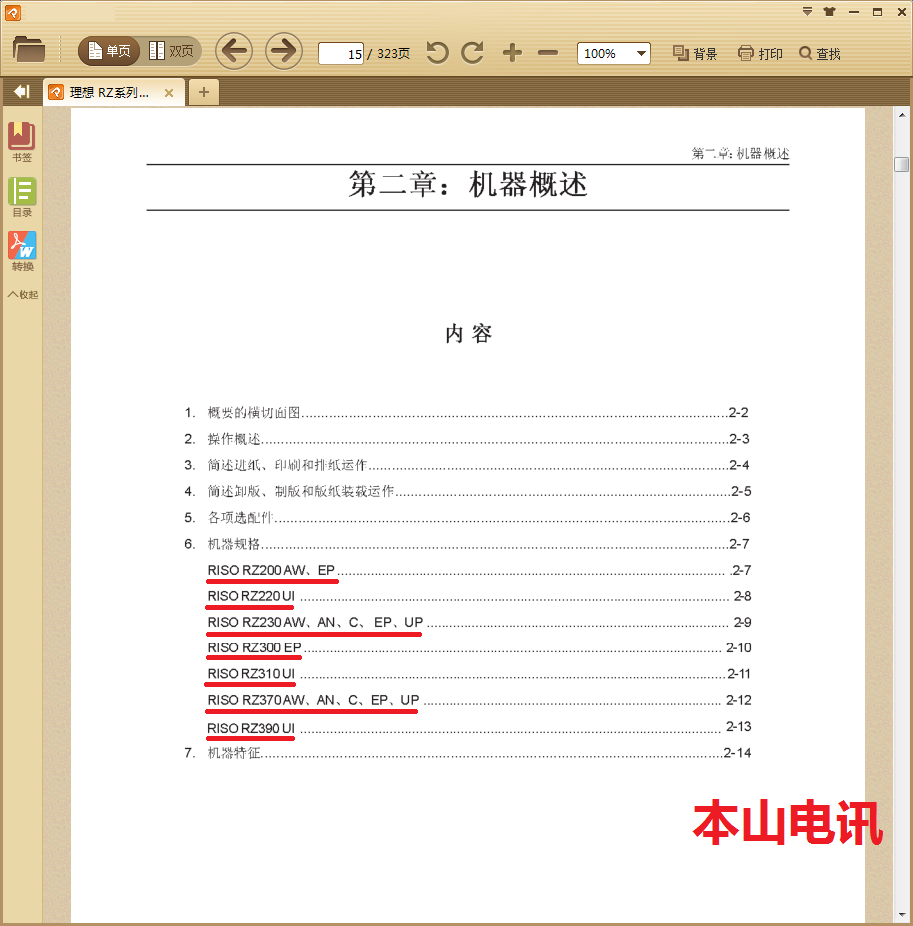Rotate the page counterclockwise

[437, 53]
